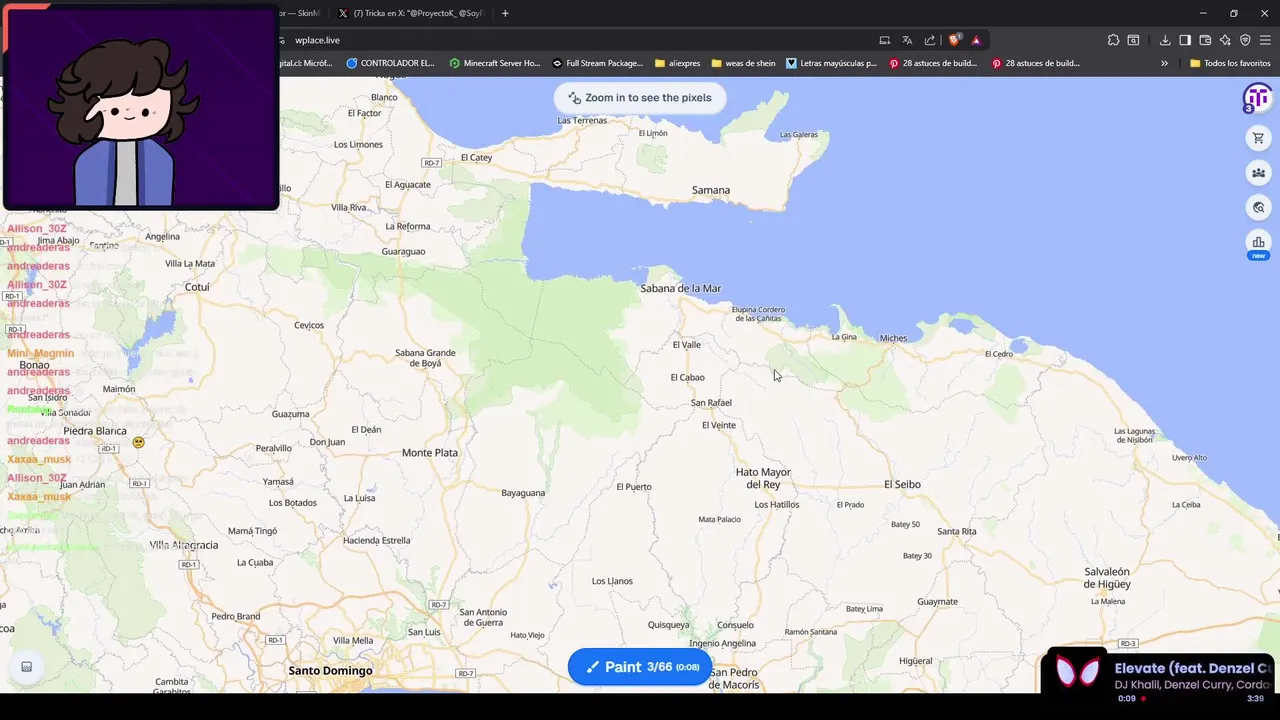Open the user profile avatar on wplace

tap(1257, 99)
